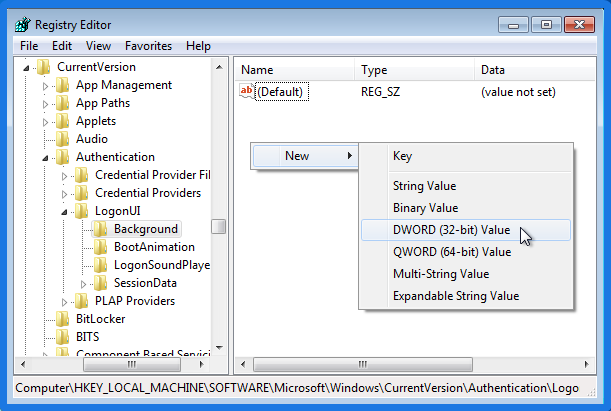Screen dimensions: 611x411
Task: Click the values pane scroll left arrow
Action: [x=244, y=365]
